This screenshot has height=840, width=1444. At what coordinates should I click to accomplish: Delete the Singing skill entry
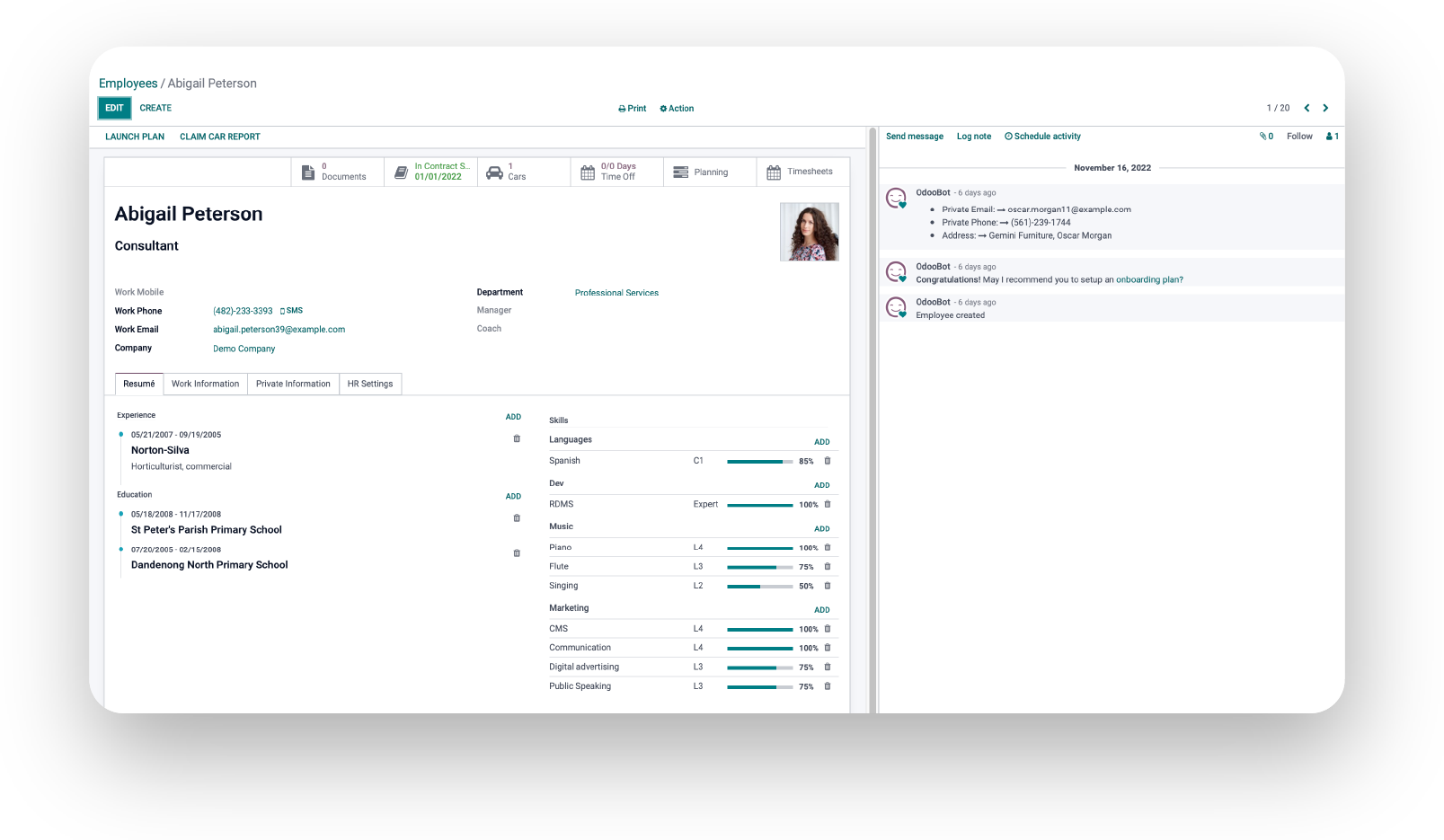point(827,586)
